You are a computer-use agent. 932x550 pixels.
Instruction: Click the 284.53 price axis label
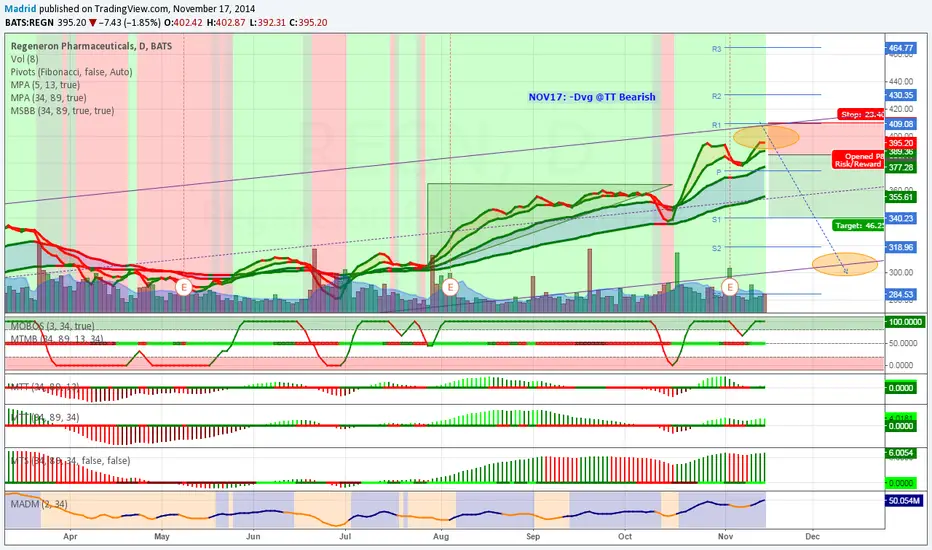click(x=901, y=294)
